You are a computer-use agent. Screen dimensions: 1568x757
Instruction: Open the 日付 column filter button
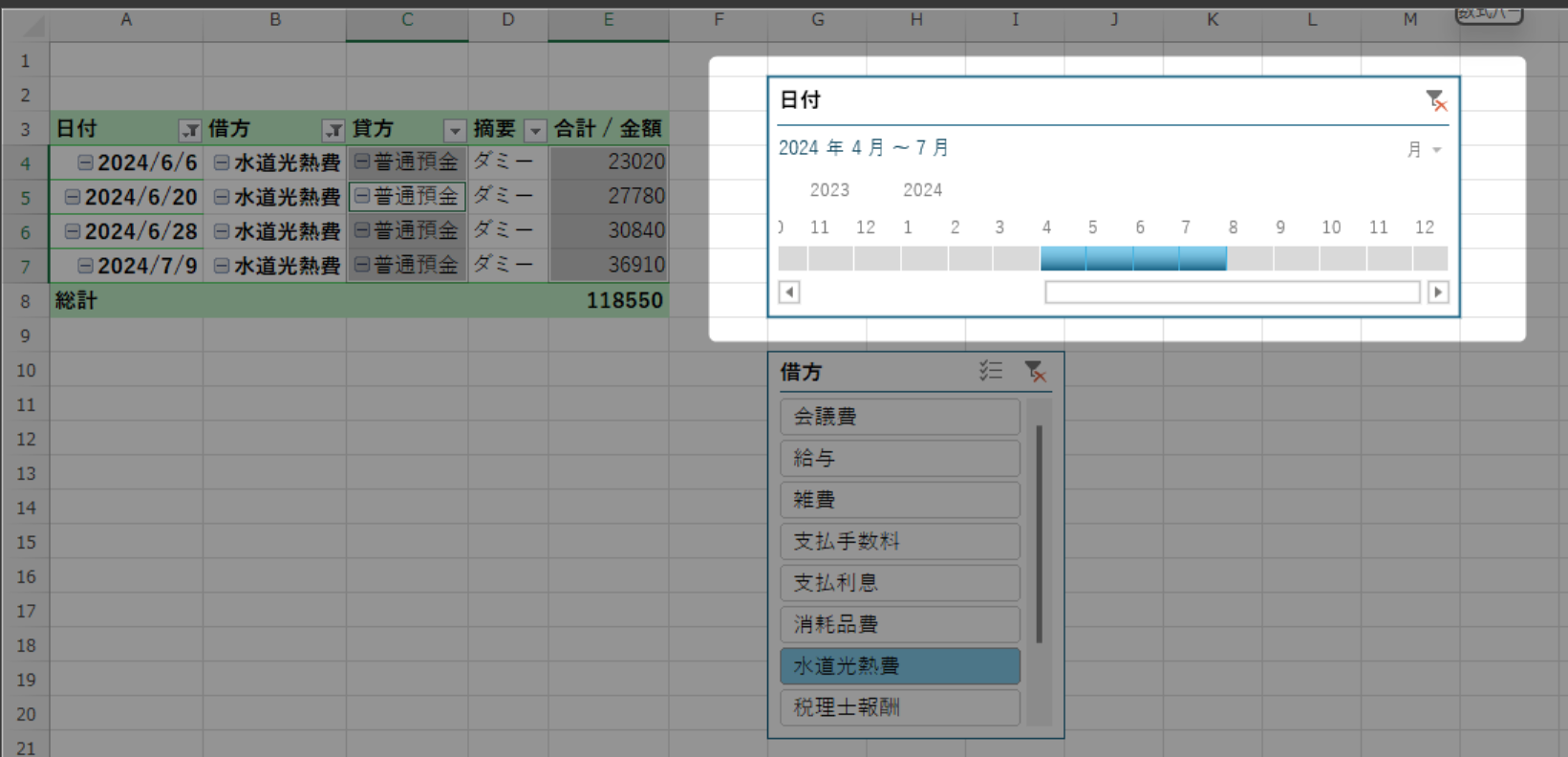click(190, 131)
